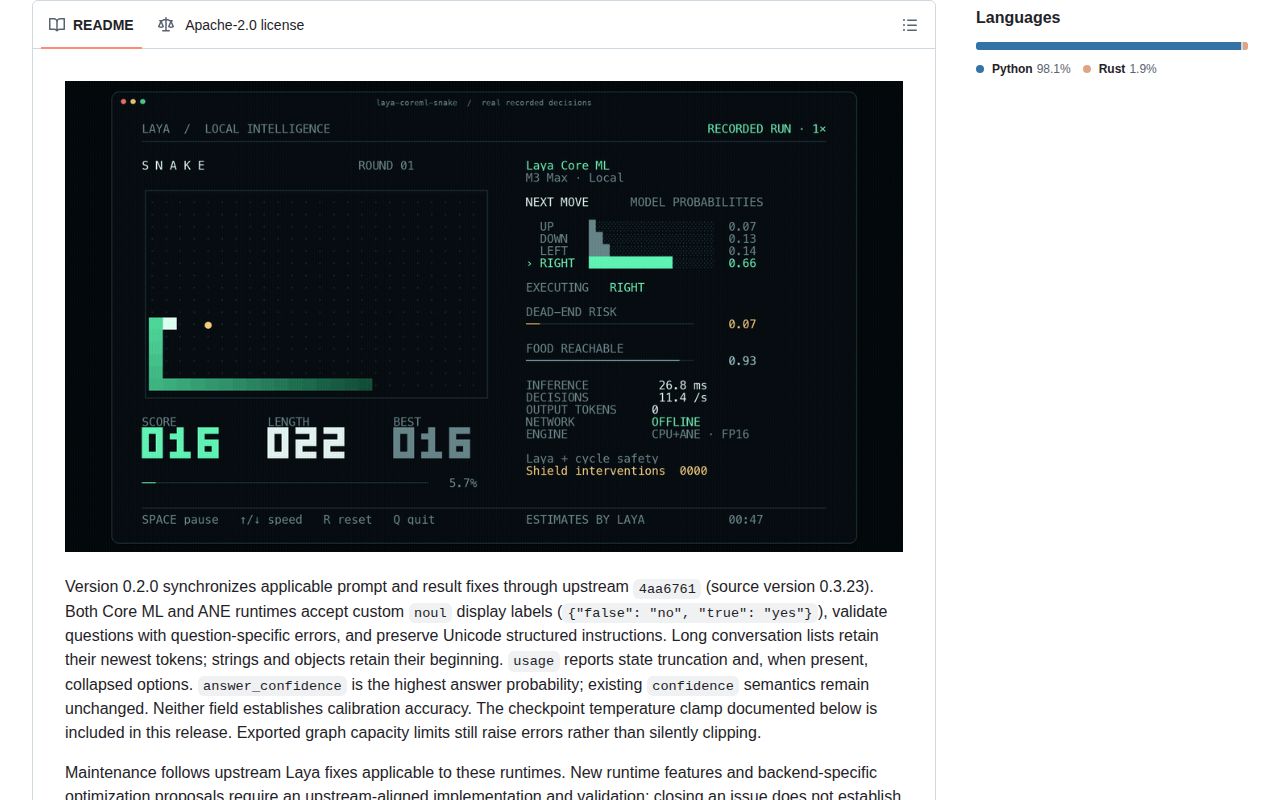
Task: Open the README tab
Action: coord(91,25)
